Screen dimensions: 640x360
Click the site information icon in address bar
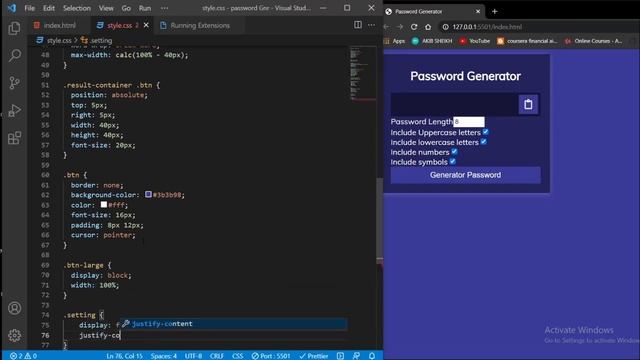tap(445, 27)
